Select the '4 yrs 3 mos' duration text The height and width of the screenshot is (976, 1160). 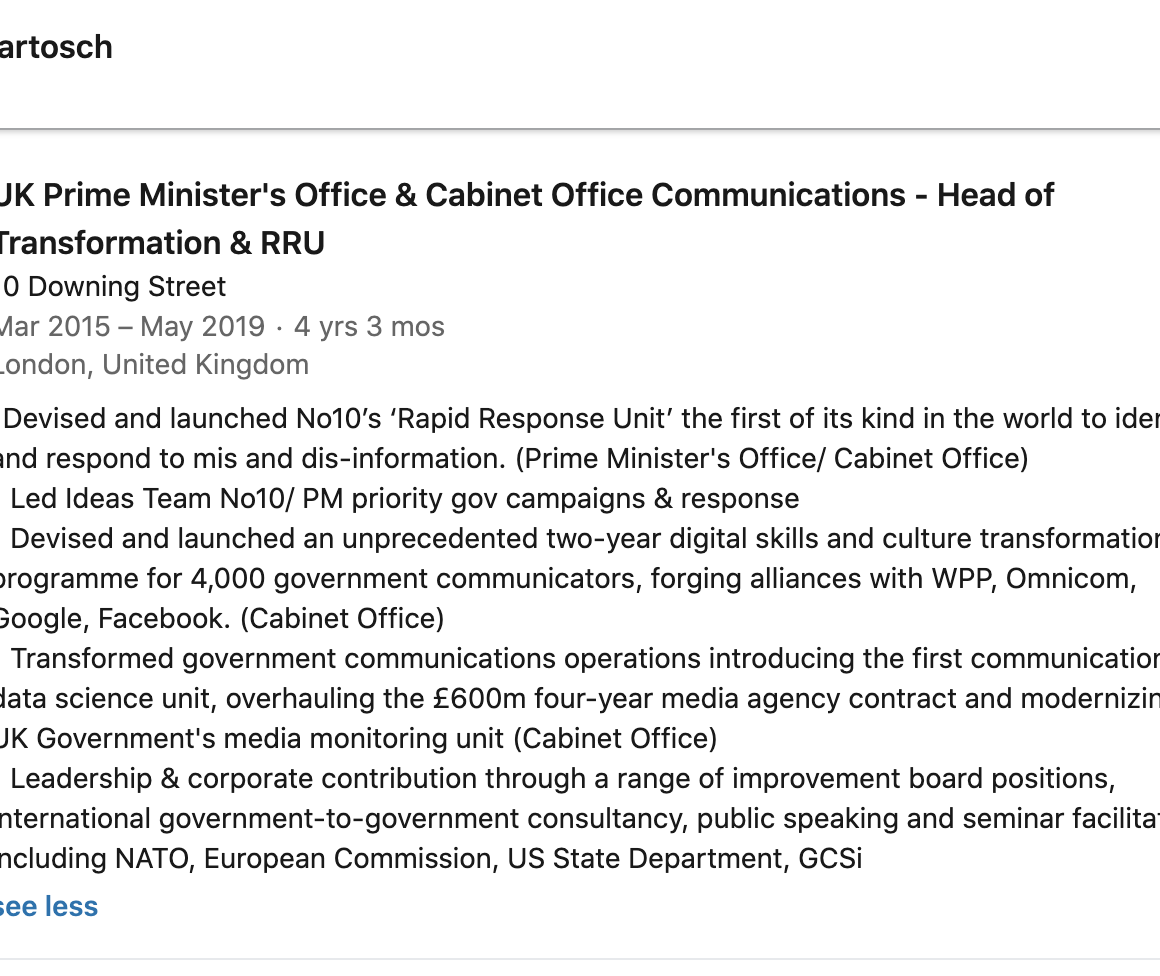point(369,327)
